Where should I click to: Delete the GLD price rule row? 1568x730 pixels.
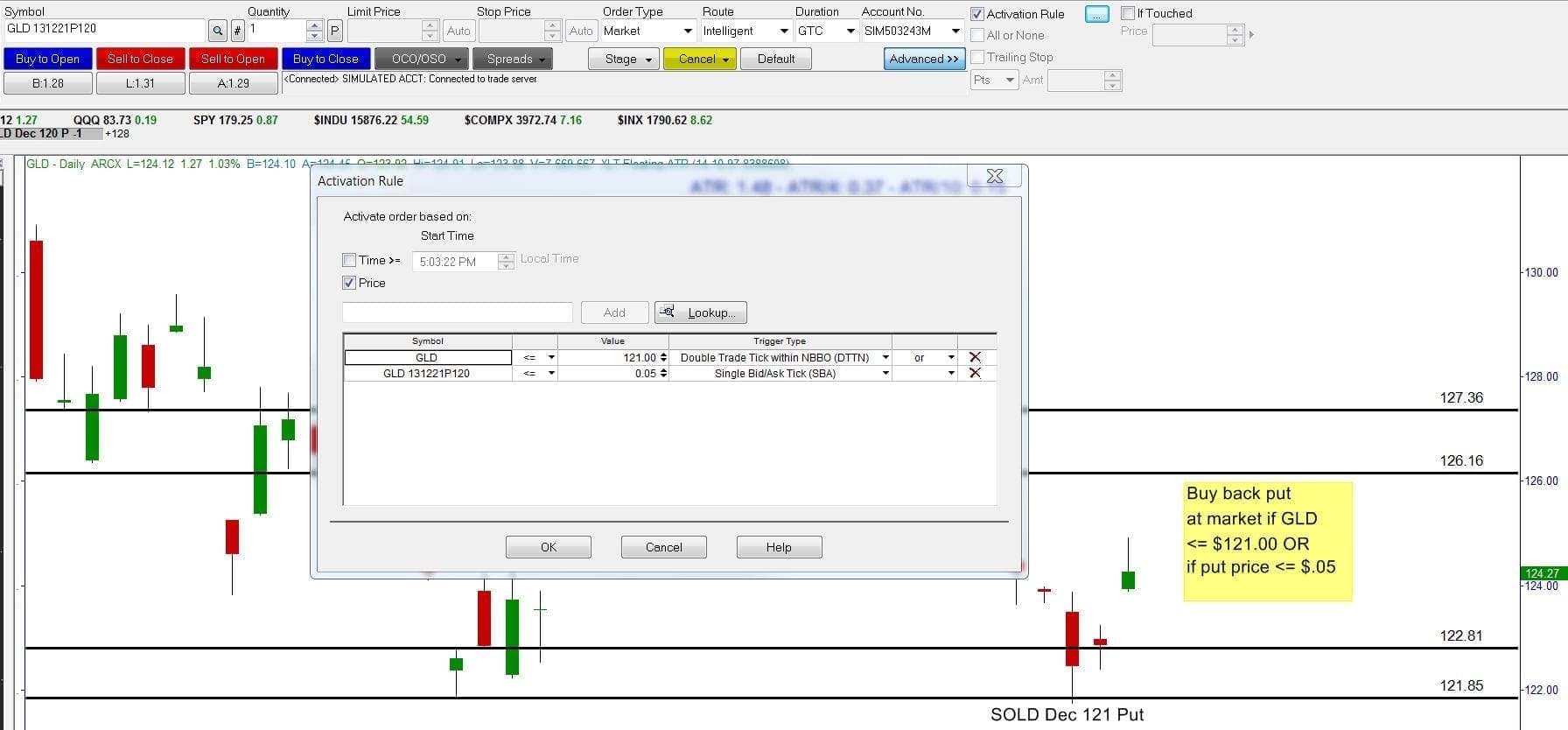[x=975, y=357]
